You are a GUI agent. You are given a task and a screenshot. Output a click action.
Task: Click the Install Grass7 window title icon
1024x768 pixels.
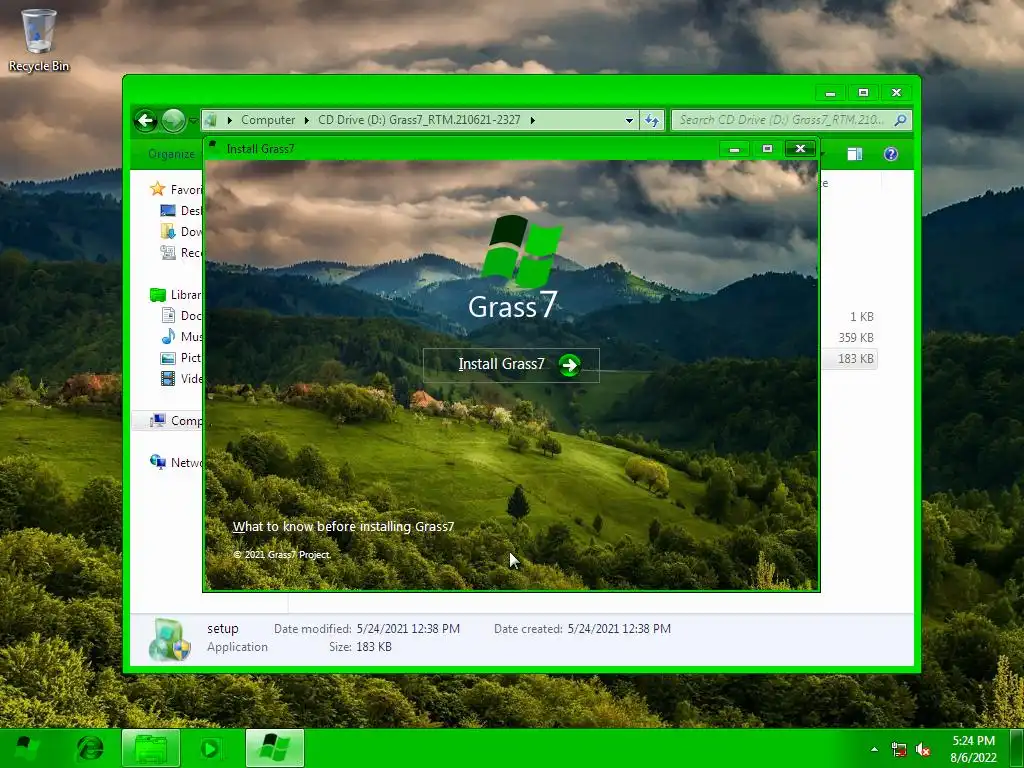(213, 146)
